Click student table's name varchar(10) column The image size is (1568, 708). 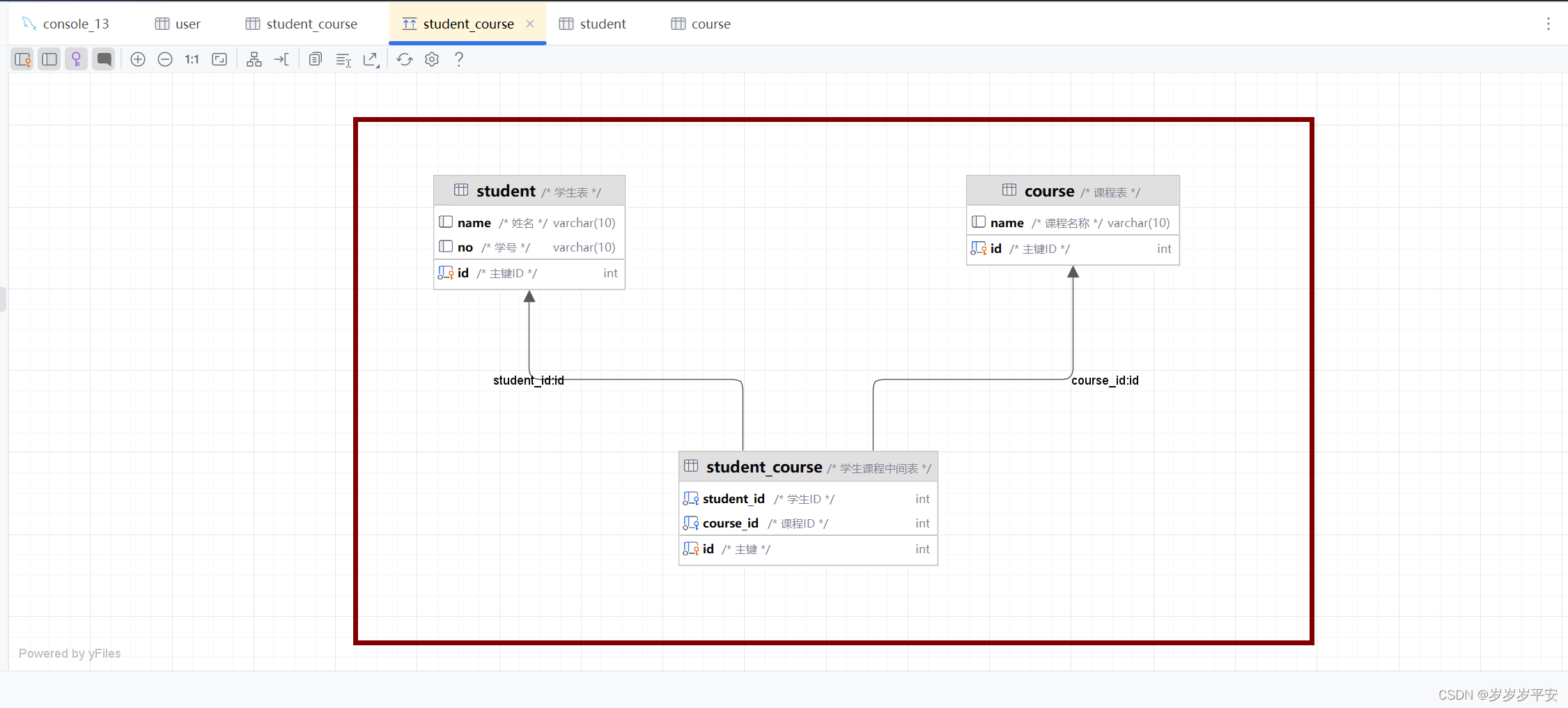(529, 222)
